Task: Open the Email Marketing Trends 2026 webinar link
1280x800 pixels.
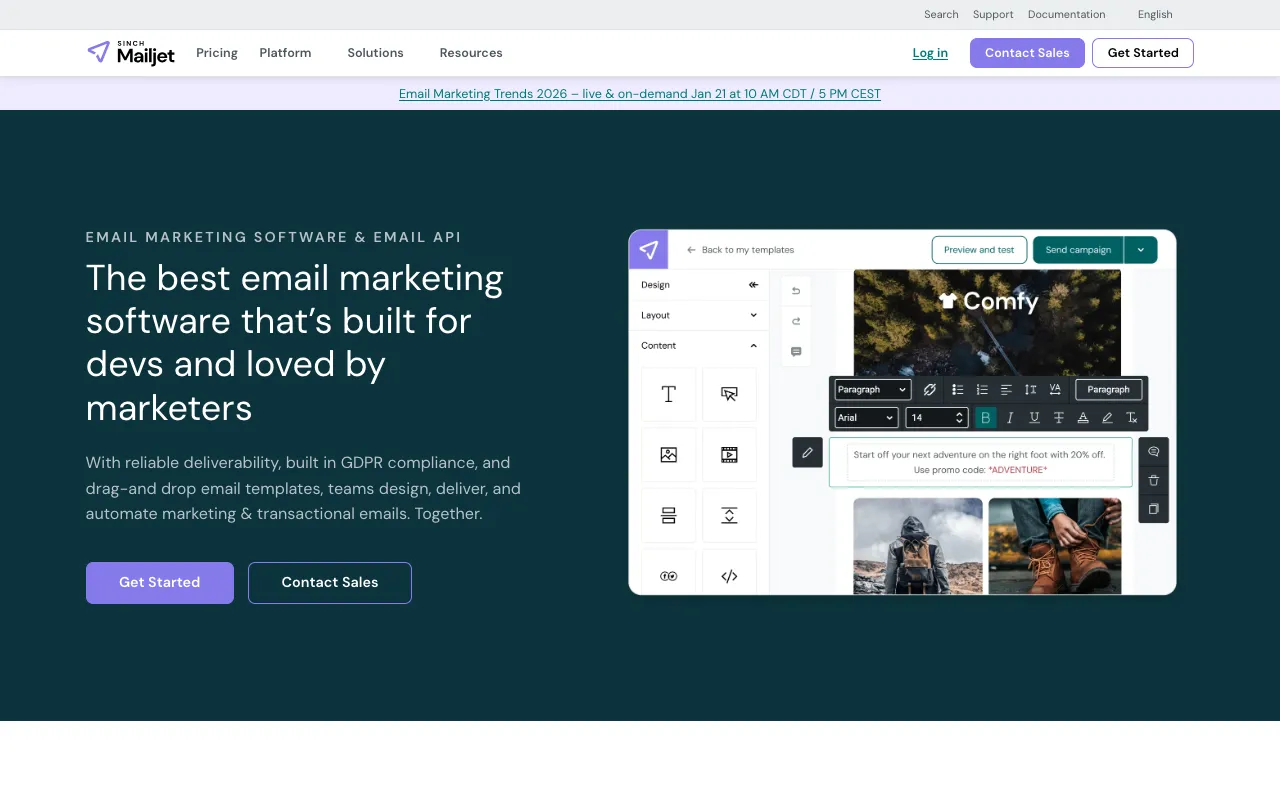Action: point(639,93)
